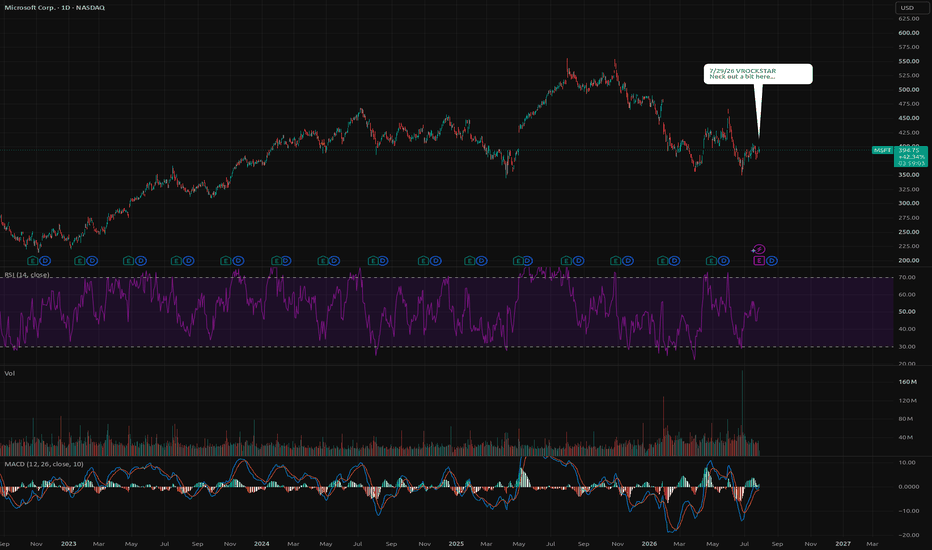This screenshot has height=550, width=932.
Task: Click the MACD 0.0000 axis value
Action: (x=909, y=486)
